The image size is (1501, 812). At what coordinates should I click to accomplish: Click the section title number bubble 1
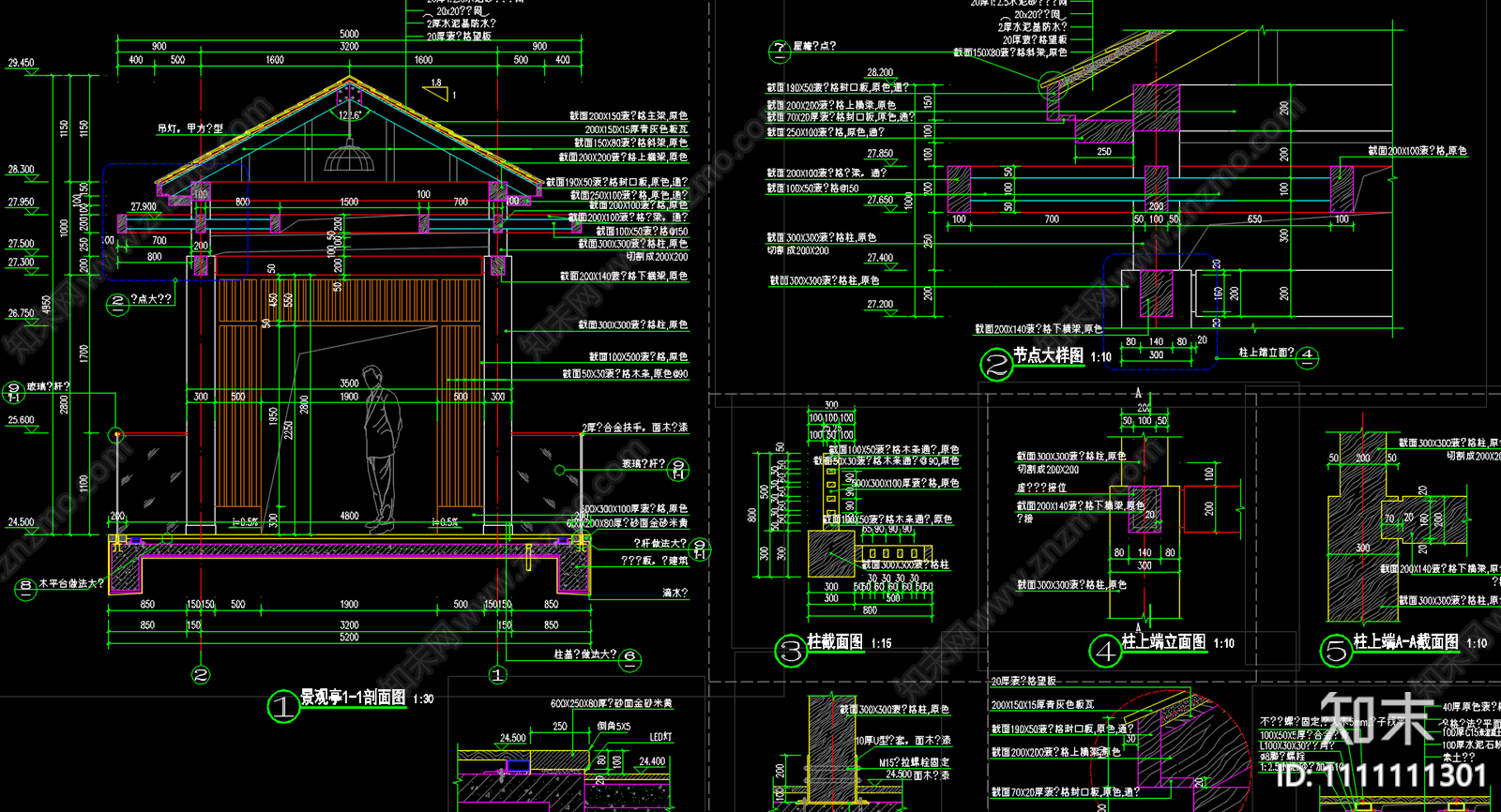click(x=282, y=706)
